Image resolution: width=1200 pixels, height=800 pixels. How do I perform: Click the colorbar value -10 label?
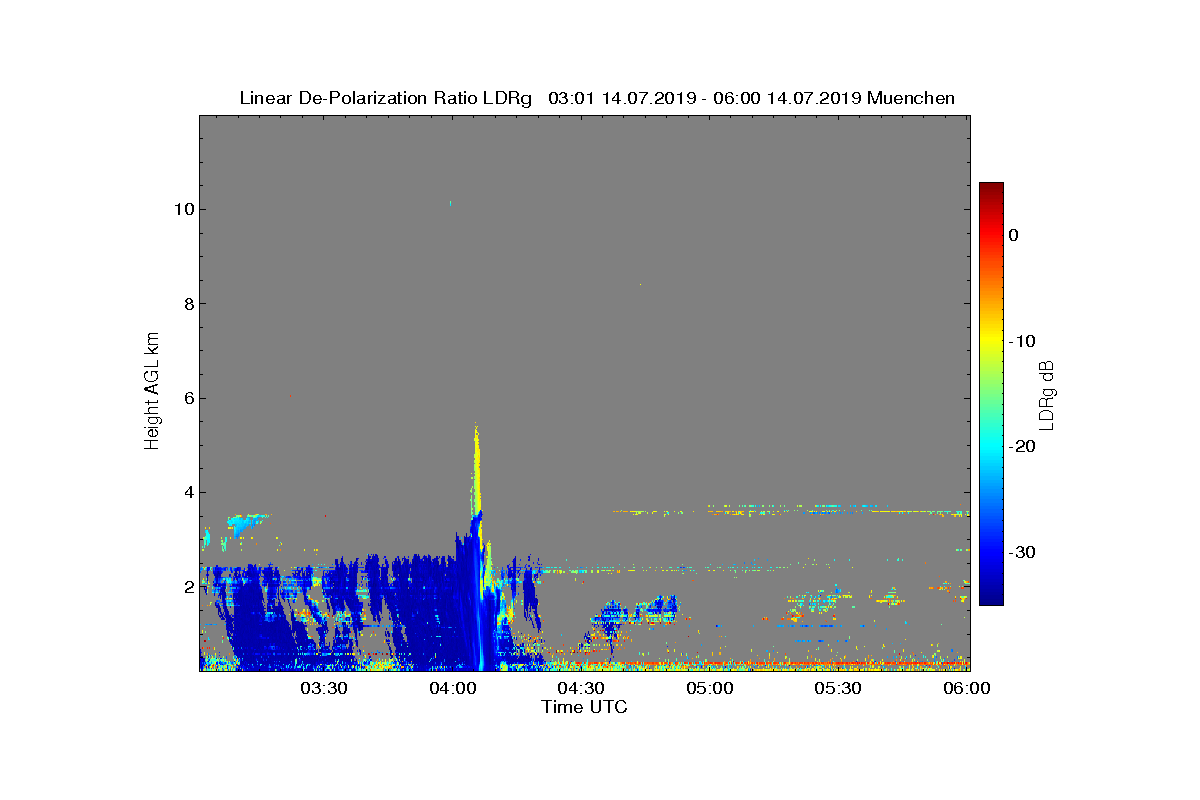click(x=1021, y=341)
